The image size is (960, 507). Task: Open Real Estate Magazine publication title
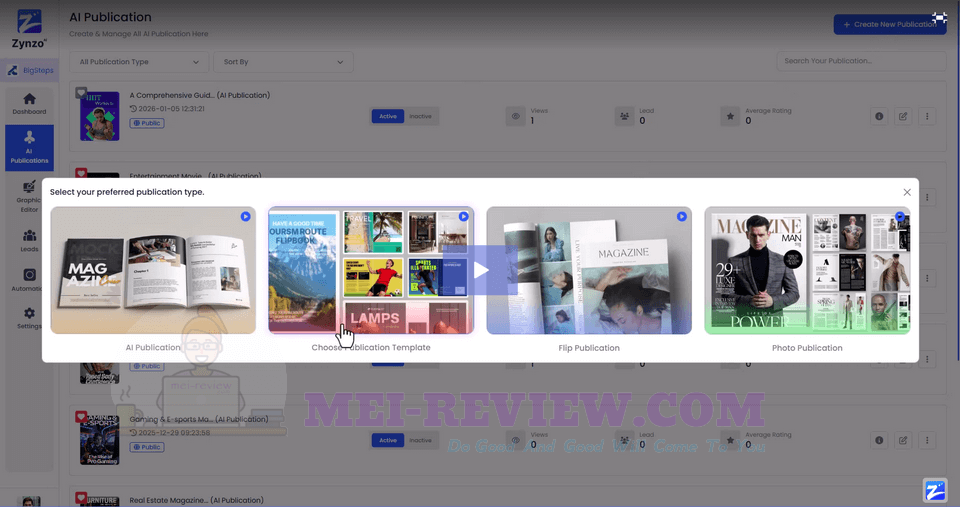pos(197,500)
